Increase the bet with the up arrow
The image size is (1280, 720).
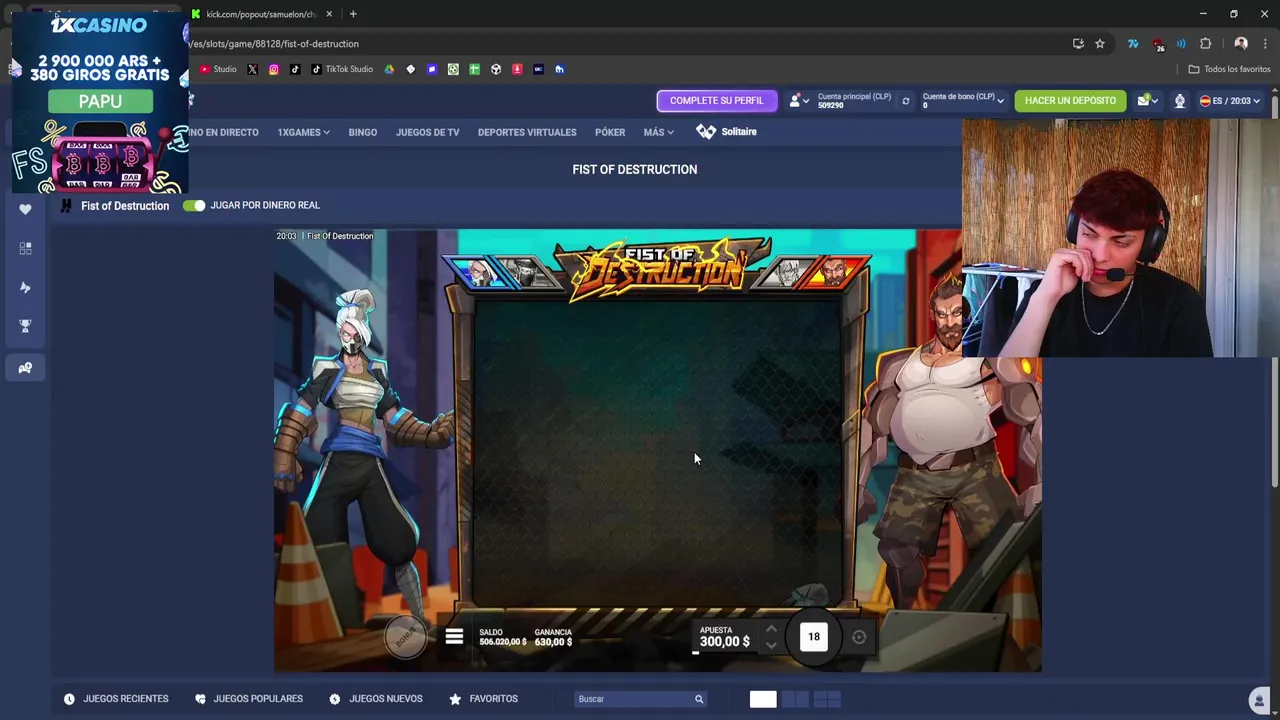click(x=771, y=629)
